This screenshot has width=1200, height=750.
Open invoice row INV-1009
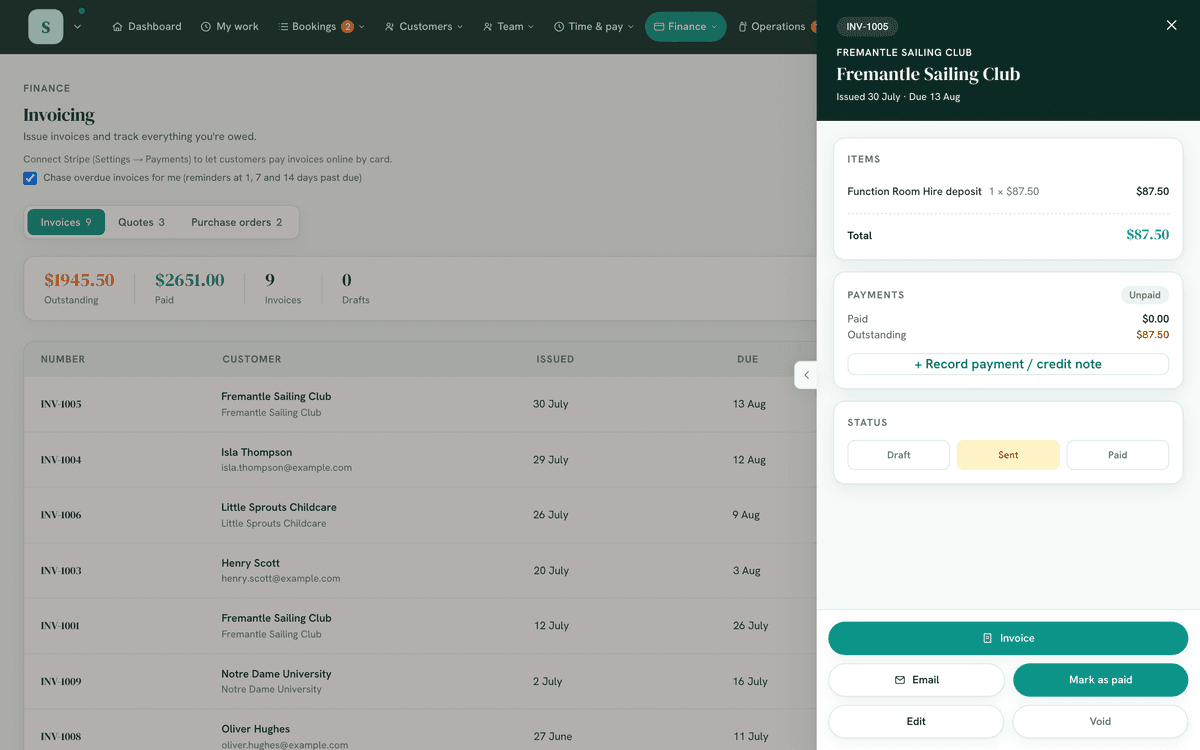420,682
